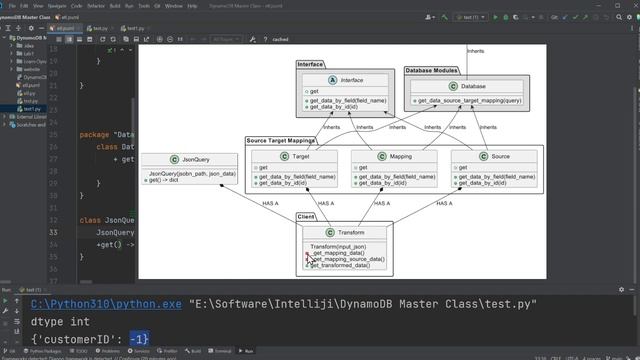Show editor-only layout icon in PlantUML toolbar
Image resolution: width=640 pixels, height=360 pixels.
(x=59, y=39)
